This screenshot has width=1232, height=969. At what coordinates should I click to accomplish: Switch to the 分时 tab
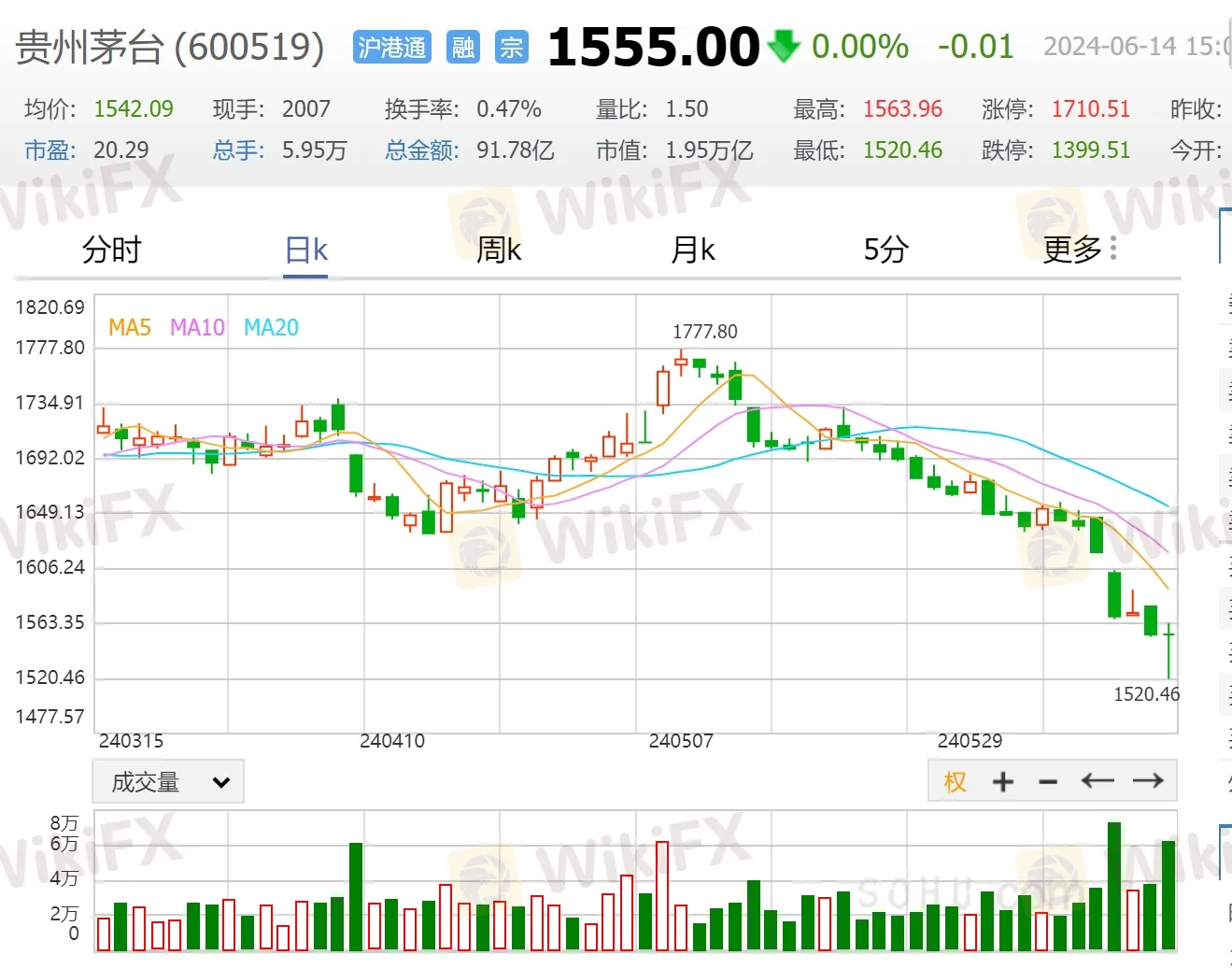coord(111,249)
